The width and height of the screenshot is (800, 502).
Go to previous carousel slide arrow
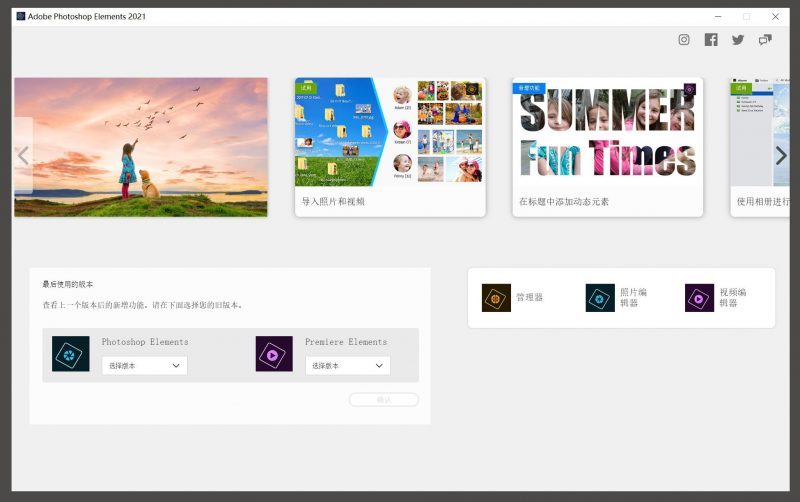click(x=23, y=155)
